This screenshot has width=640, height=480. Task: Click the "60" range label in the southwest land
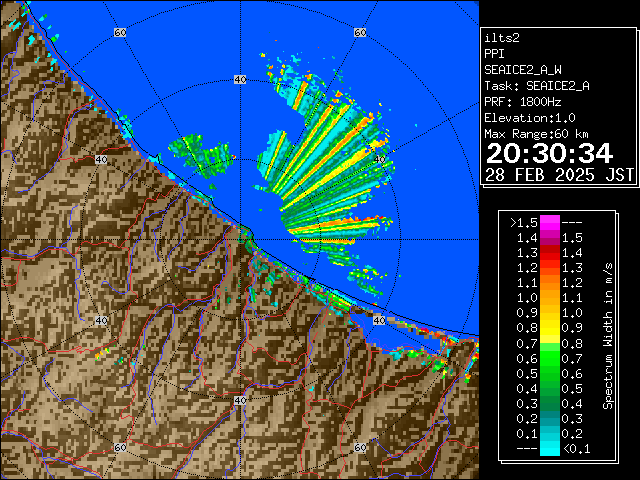[x=120, y=448]
